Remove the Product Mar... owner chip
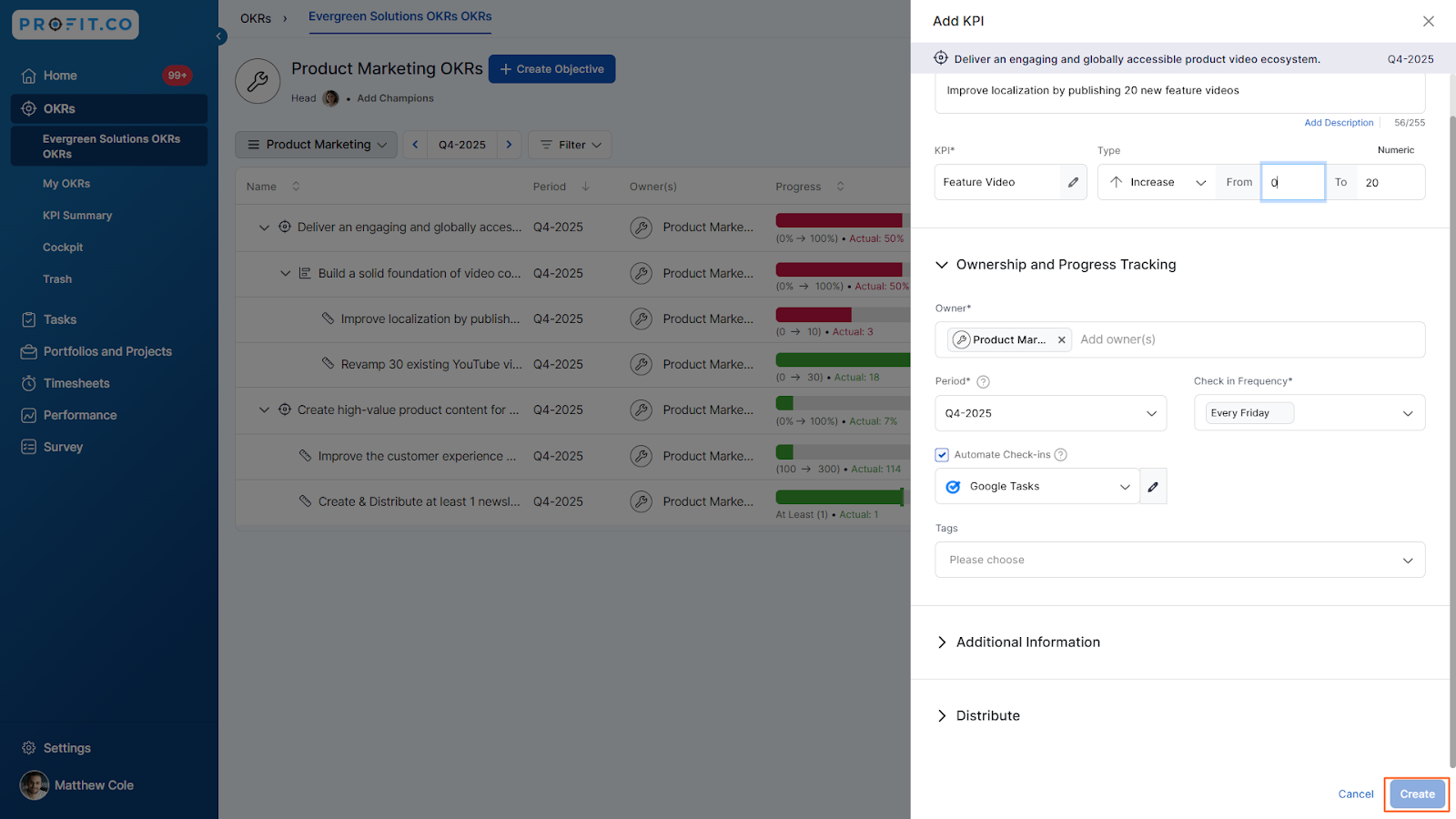Viewport: 1456px width, 819px height. pos(1061,339)
